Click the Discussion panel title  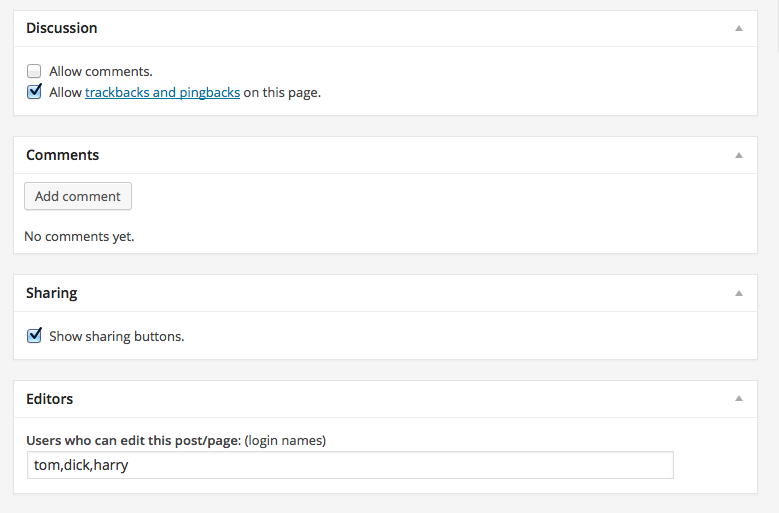point(62,28)
